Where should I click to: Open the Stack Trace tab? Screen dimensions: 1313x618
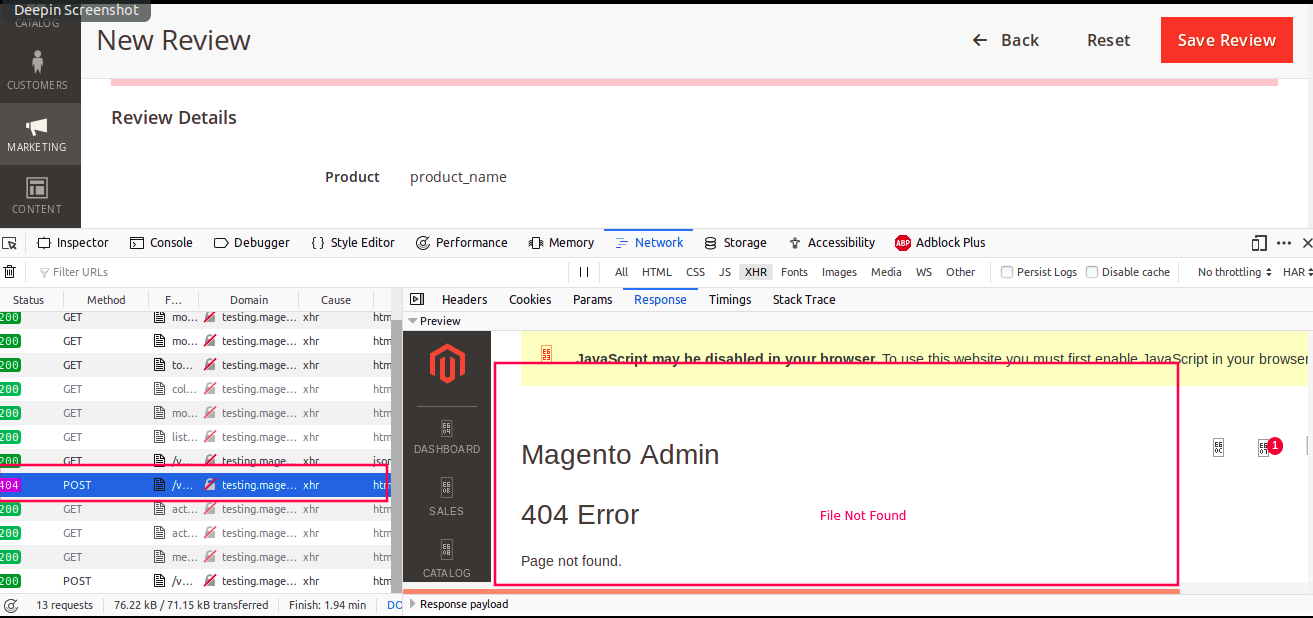click(804, 299)
